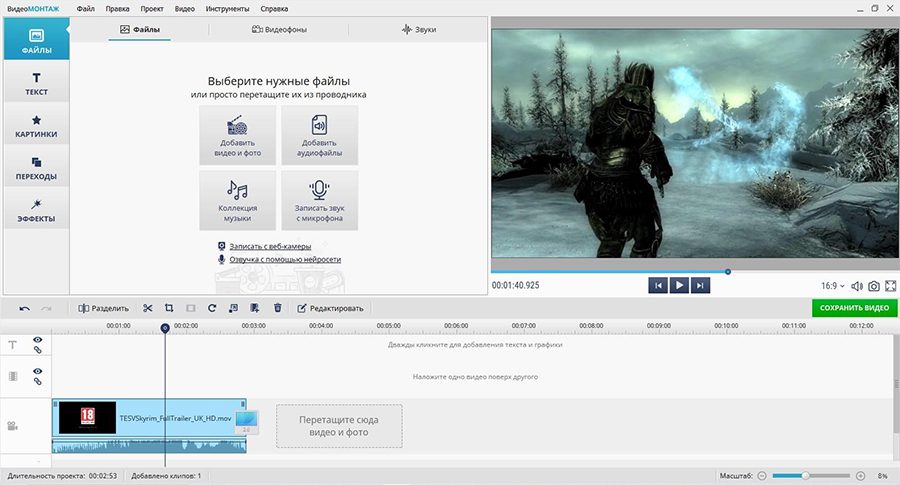Take a snapshot with camera icon
The image size is (900, 485).
point(874,286)
